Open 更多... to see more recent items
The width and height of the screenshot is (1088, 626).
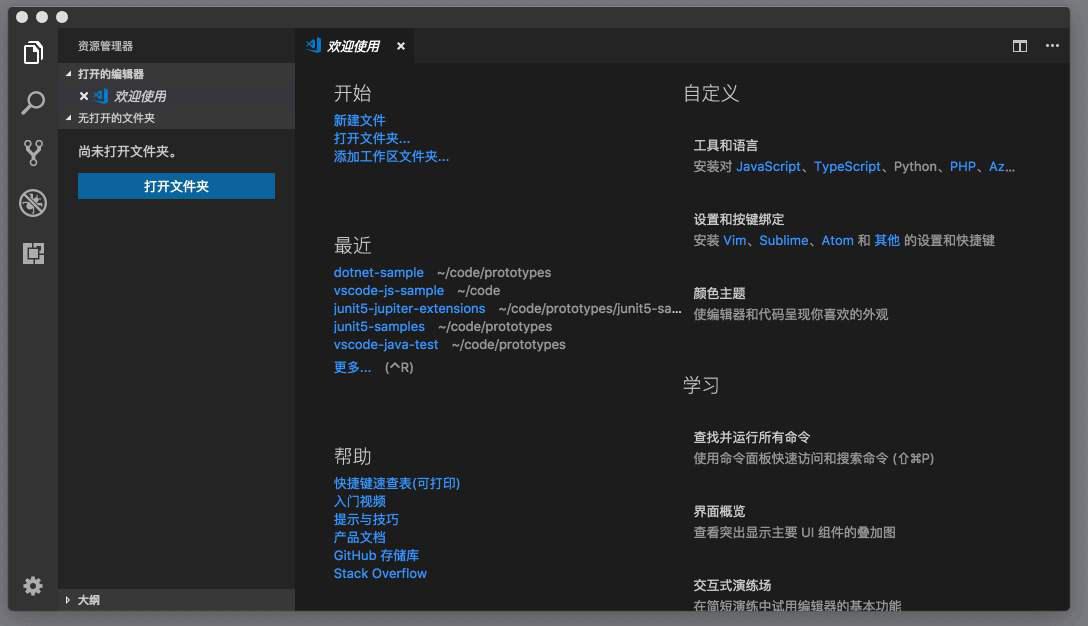pyautogui.click(x=351, y=368)
